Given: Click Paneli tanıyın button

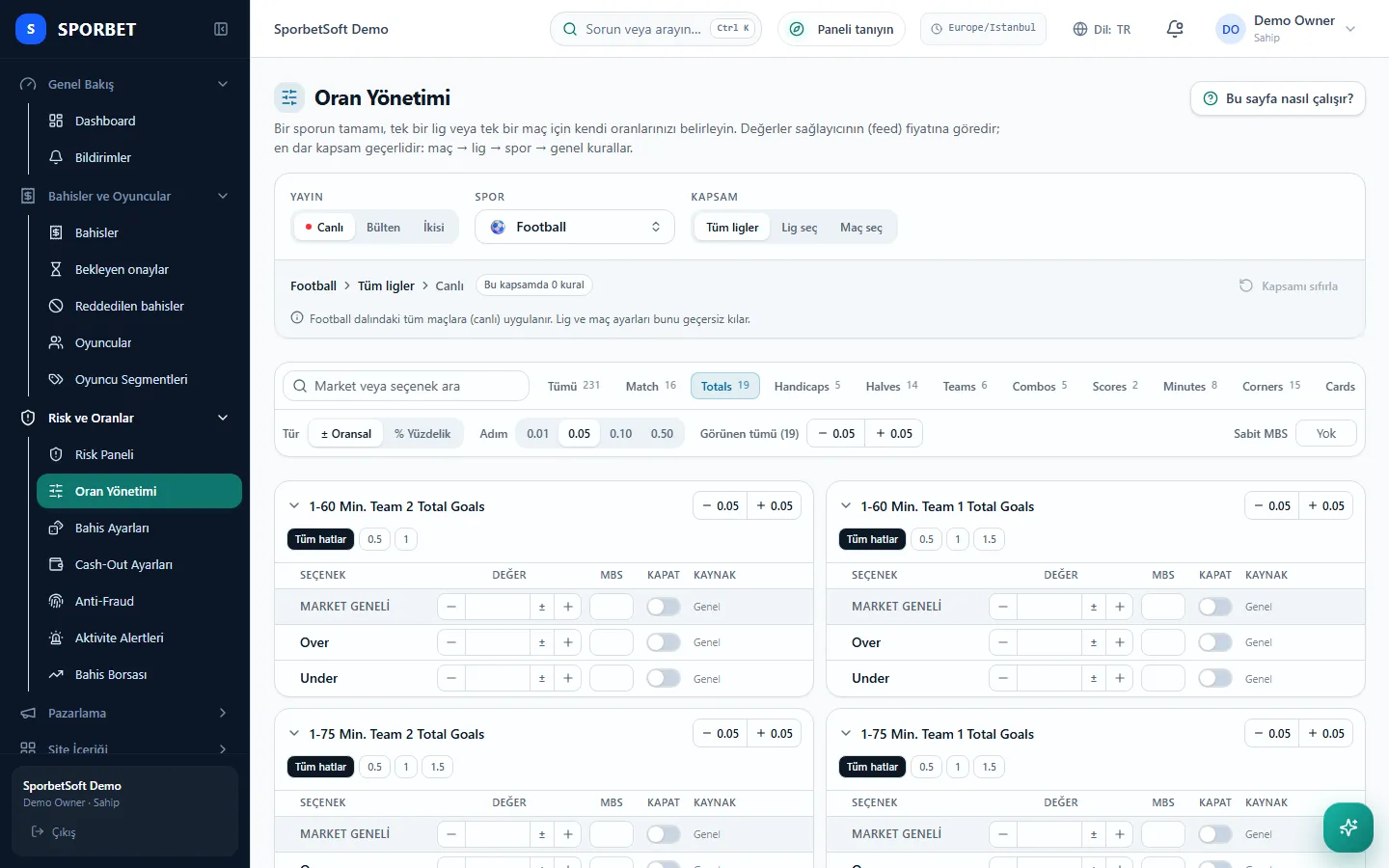Looking at the screenshot, I should tap(841, 29).
